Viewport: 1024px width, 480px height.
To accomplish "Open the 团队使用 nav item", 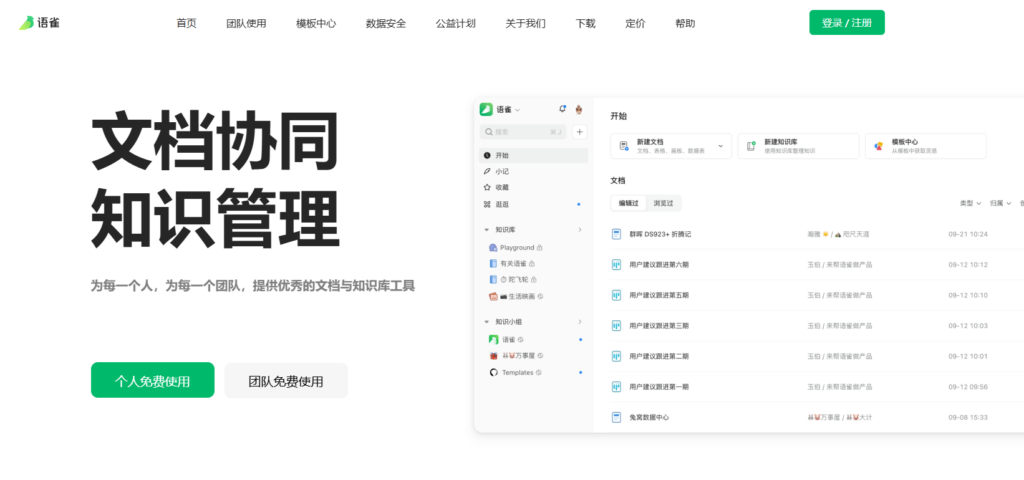I will [246, 24].
